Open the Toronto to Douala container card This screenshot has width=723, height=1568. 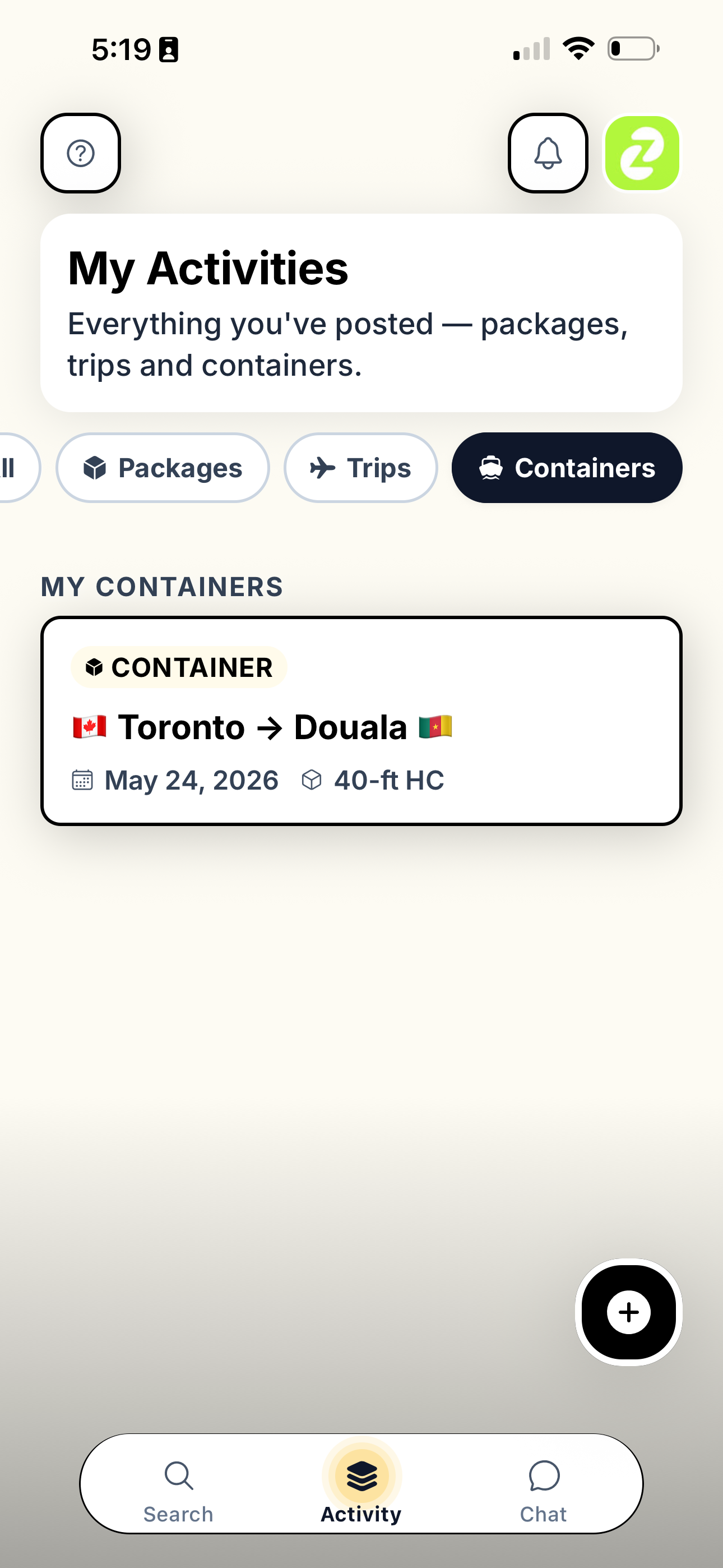pyautogui.click(x=361, y=721)
